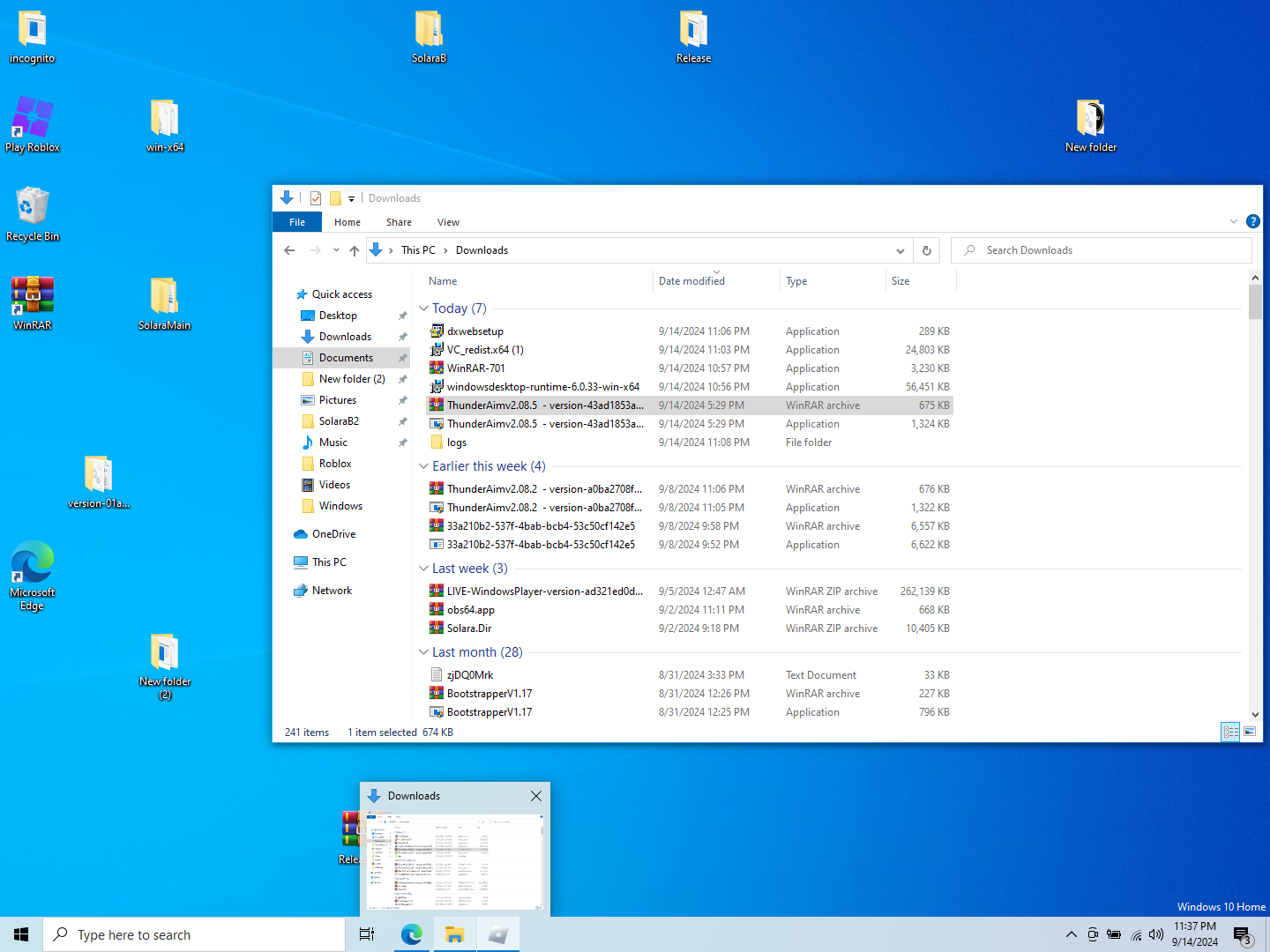Click the Properties checkmark in the quick access toolbar
1270x952 pixels.
(316, 198)
